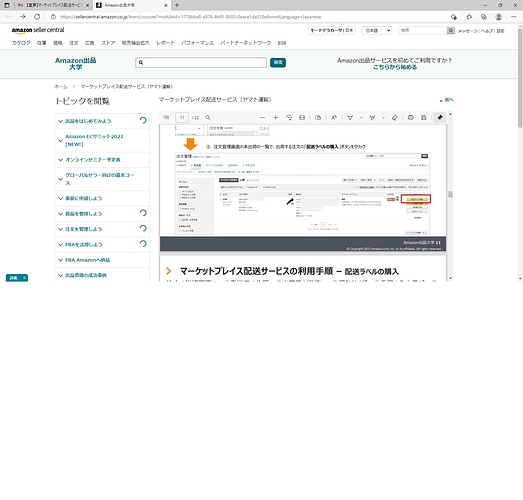This screenshot has height=500, width=523.
Task: Save the PDF with floppy disk icon
Action: [424, 118]
